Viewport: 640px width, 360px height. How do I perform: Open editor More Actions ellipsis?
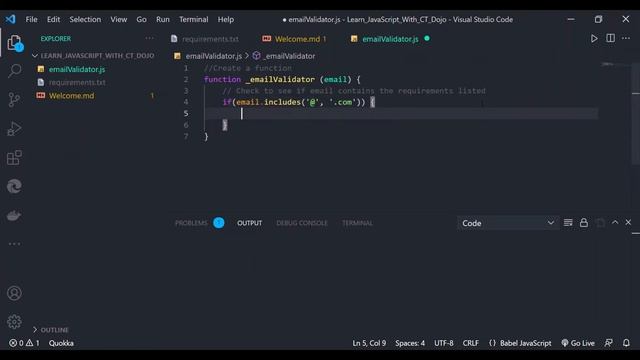tap(626, 38)
